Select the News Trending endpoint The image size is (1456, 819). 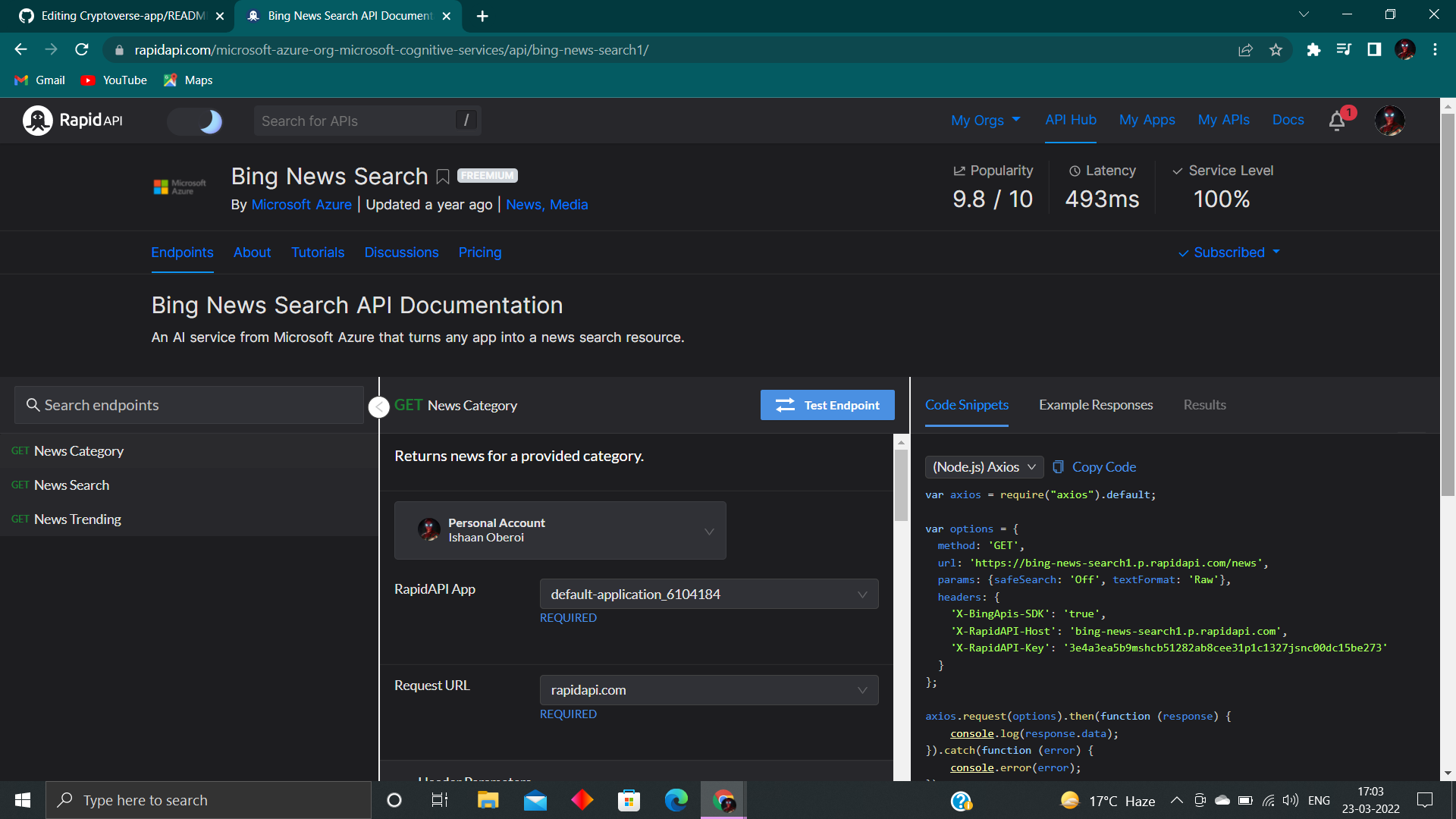click(x=189, y=519)
